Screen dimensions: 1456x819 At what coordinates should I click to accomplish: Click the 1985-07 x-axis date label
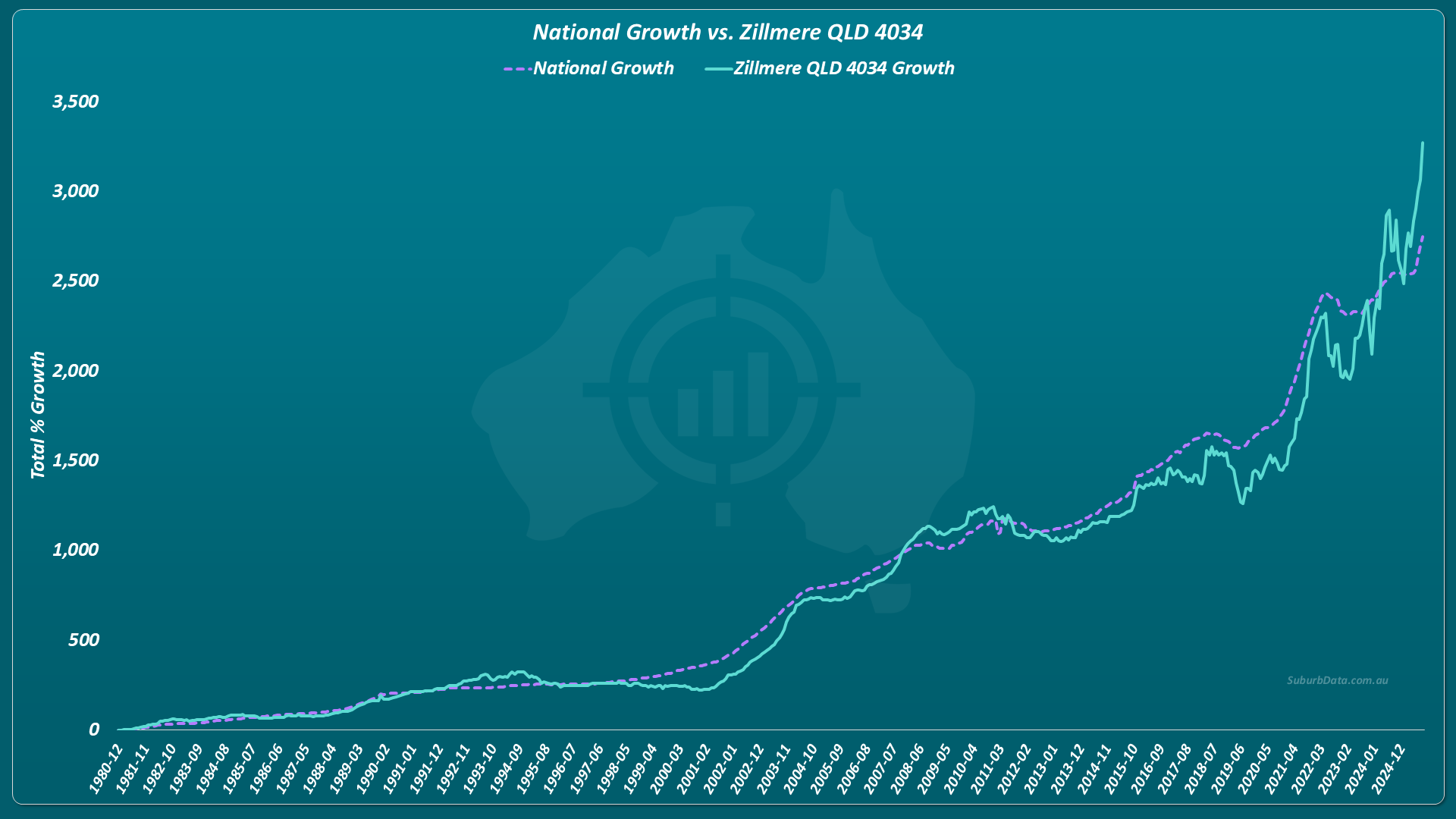[239, 768]
